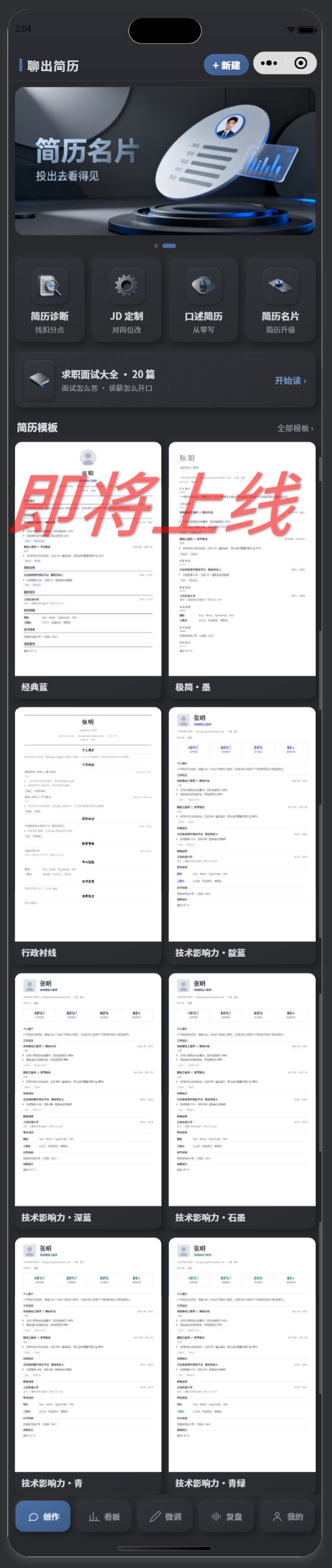Select the 技术影响力・青 template thumbnail
Viewport: 332px width, 1568px height.
click(x=88, y=1355)
